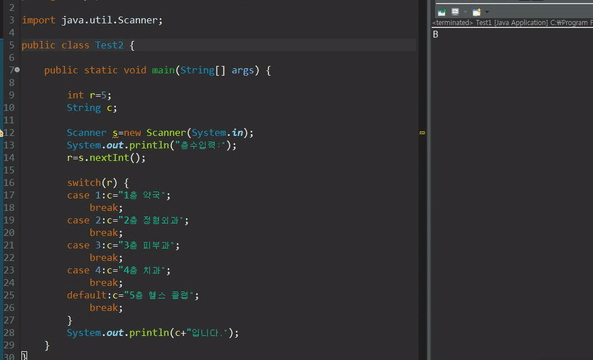
Task: Click the default case line
Action: (133, 295)
